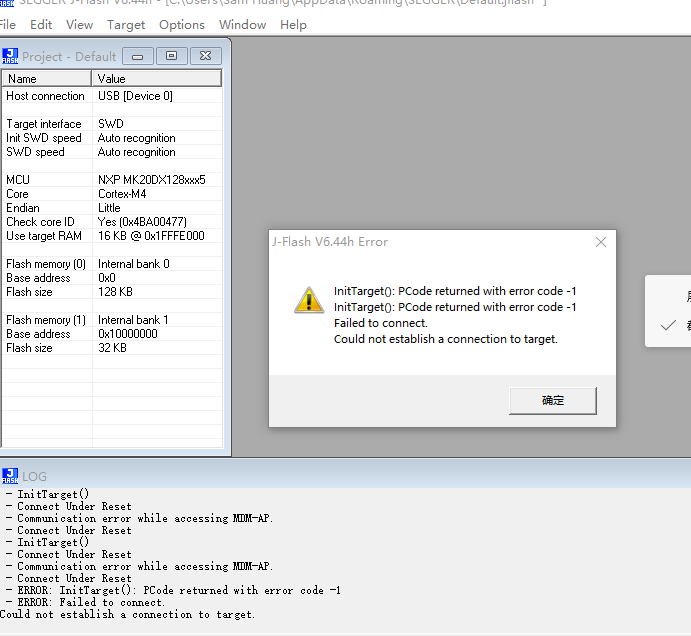Select the Check core ID row
Image resolution: width=691 pixels, height=636 pixels.
click(112, 222)
